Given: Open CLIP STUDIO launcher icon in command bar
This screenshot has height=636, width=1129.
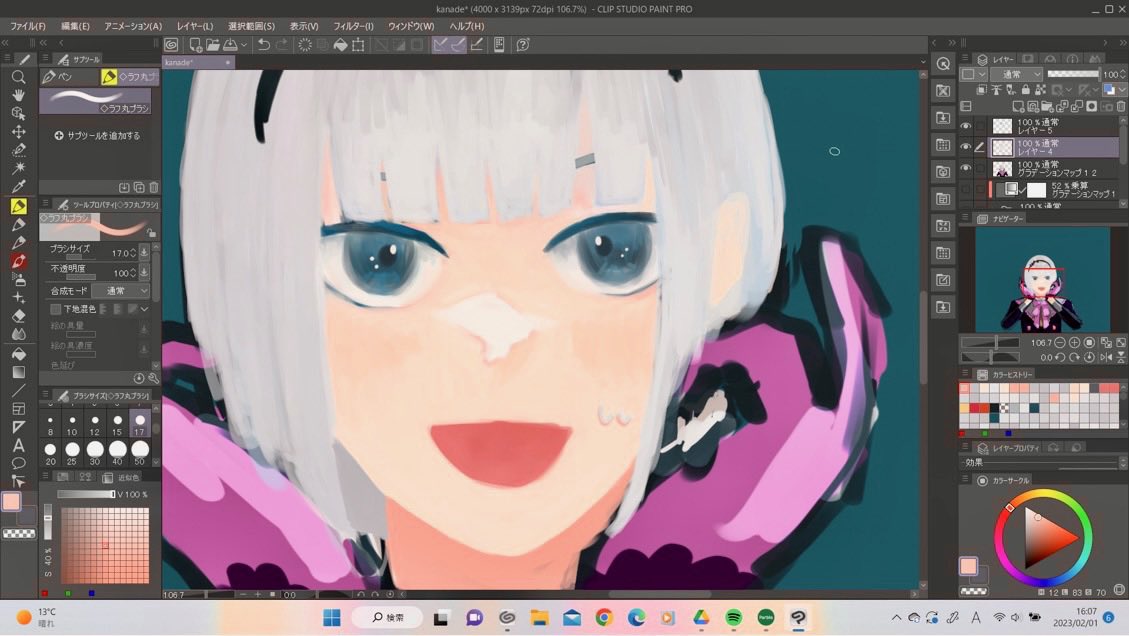Looking at the screenshot, I should (x=171, y=45).
